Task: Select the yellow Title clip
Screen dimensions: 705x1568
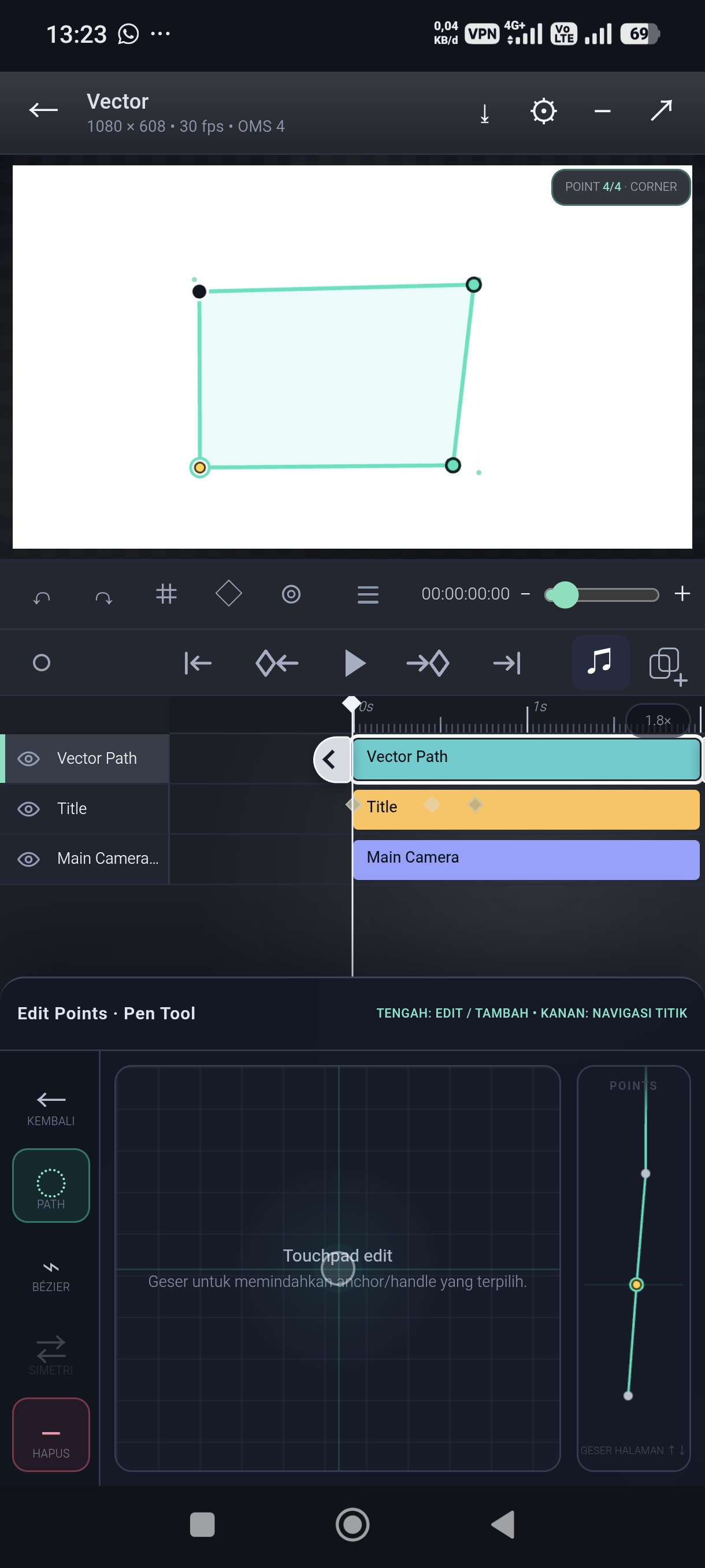Action: click(x=526, y=809)
